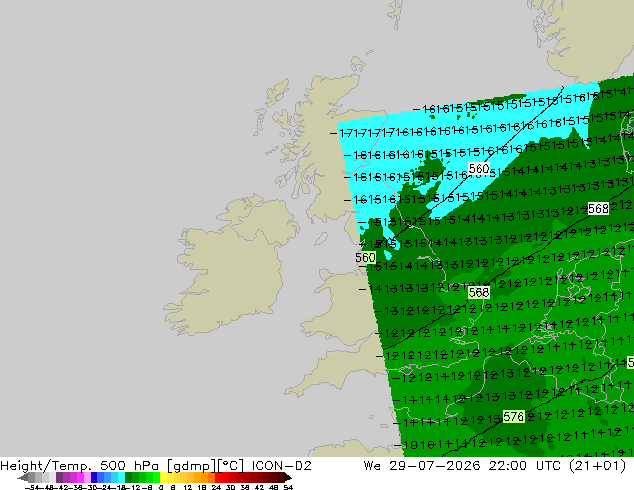The height and width of the screenshot is (490, 634).
Task: Click the date 29-07-2026 in the footer
Action: point(435,466)
